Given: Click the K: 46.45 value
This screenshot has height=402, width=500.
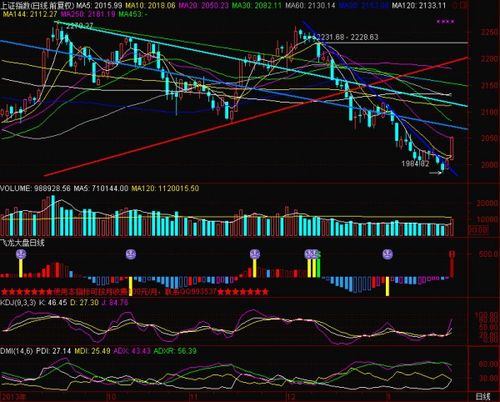Looking at the screenshot, I should (53, 303).
